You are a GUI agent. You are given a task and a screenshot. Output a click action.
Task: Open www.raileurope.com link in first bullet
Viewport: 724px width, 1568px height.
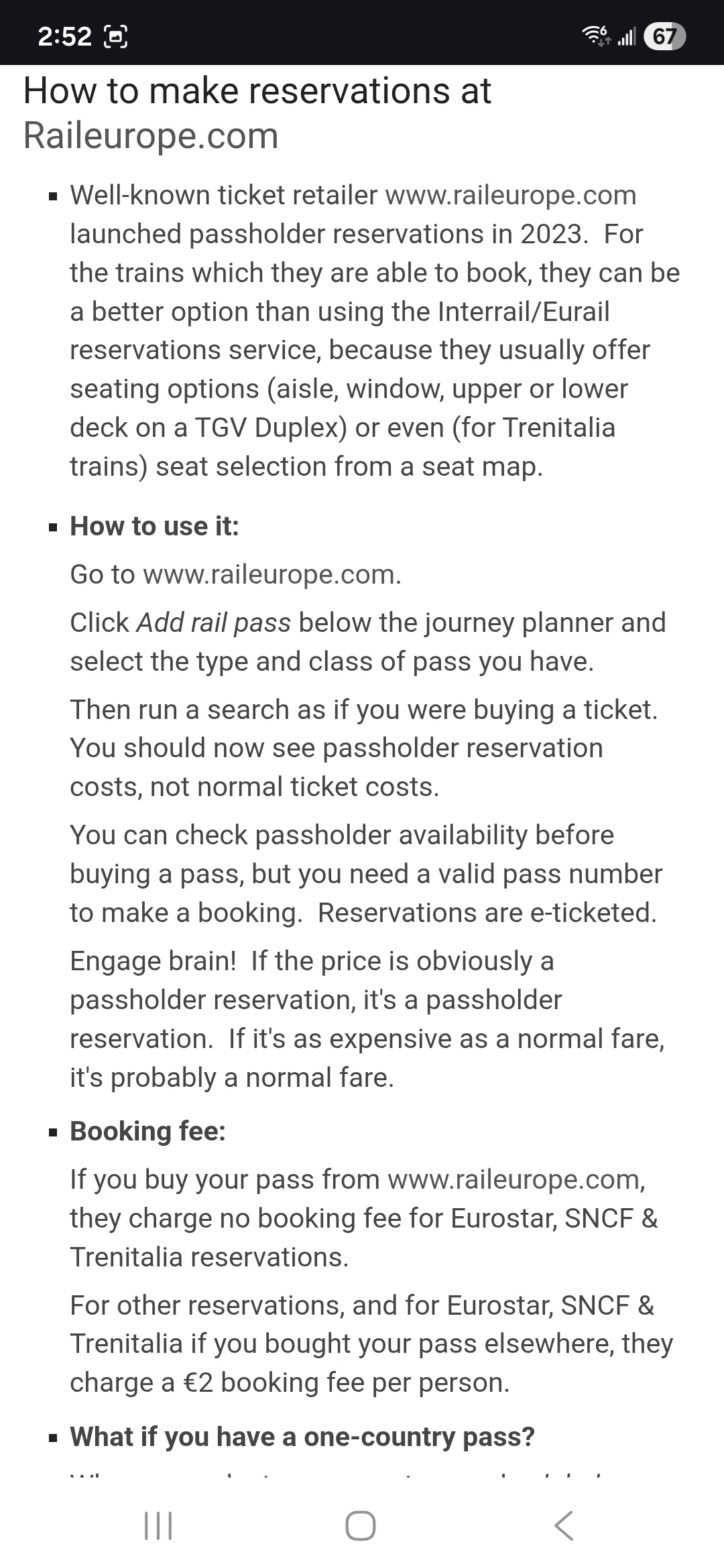[x=511, y=196]
